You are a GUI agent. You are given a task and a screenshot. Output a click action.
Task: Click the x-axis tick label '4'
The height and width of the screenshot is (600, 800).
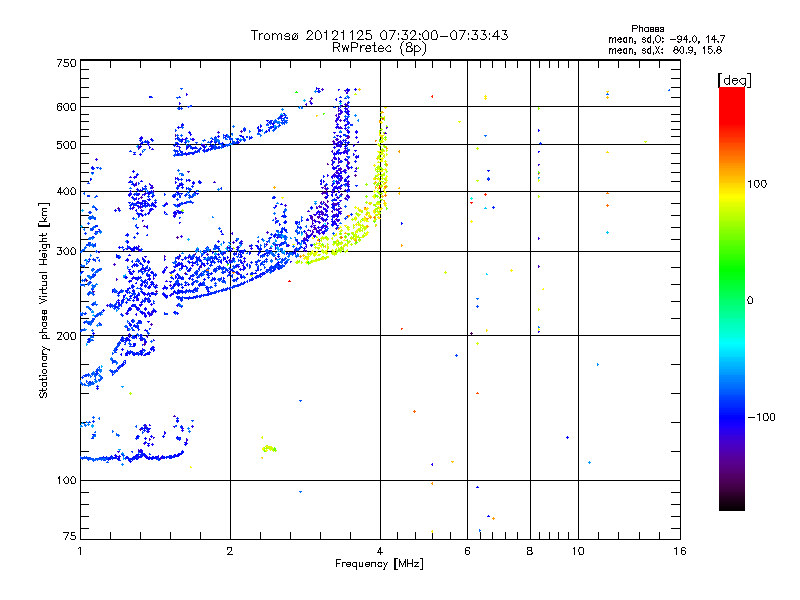pyautogui.click(x=380, y=551)
